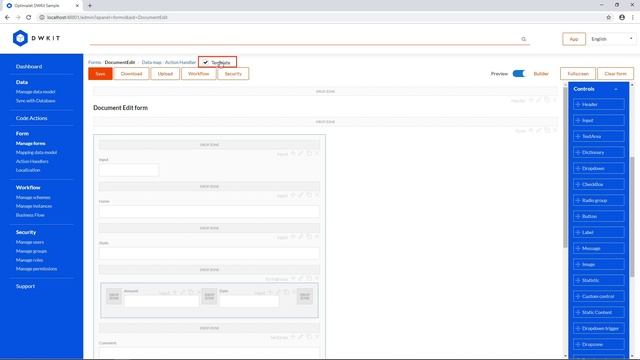Add Dropdown trigger control from Controls panel

[598, 329]
